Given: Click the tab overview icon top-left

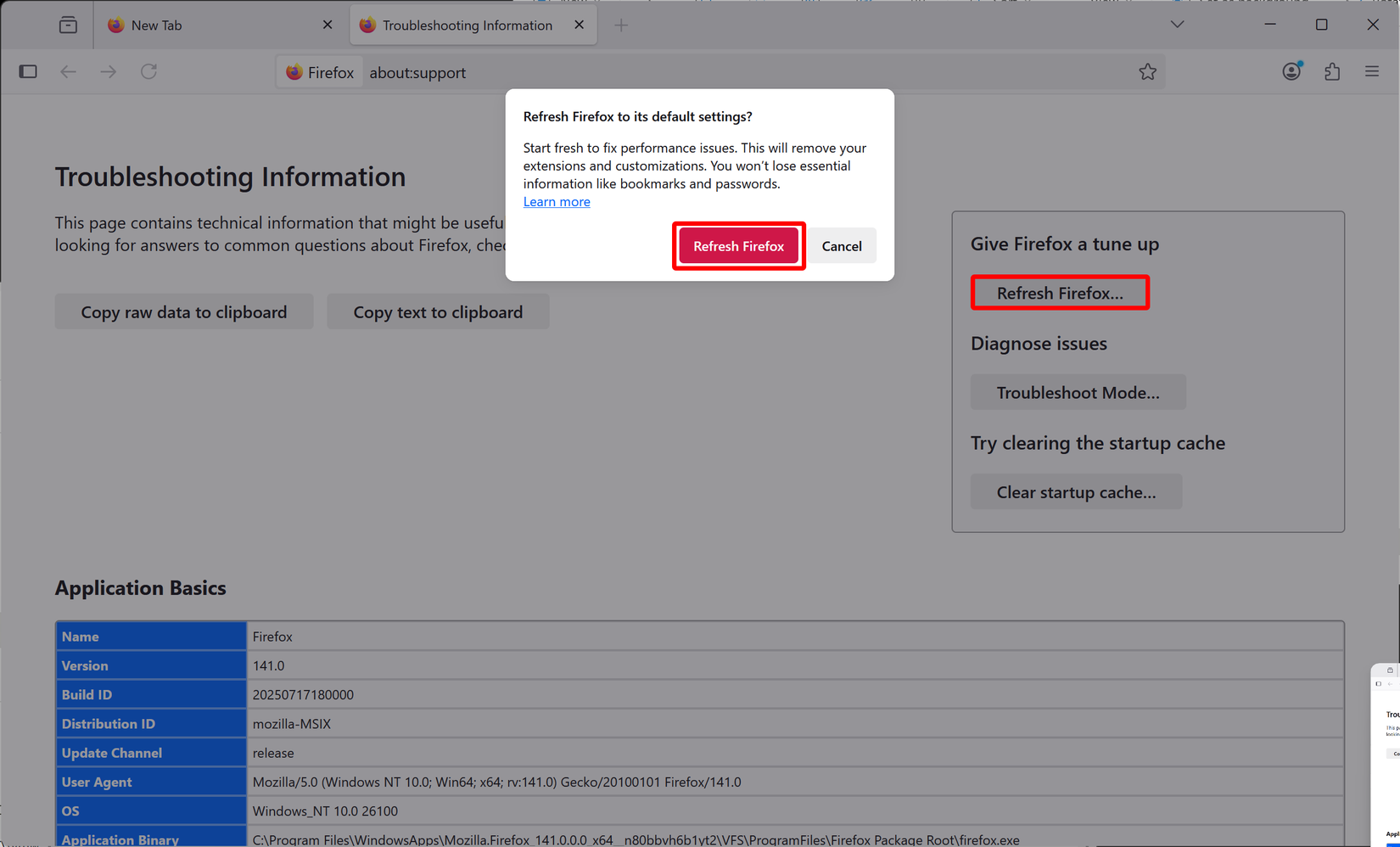Looking at the screenshot, I should (x=68, y=25).
